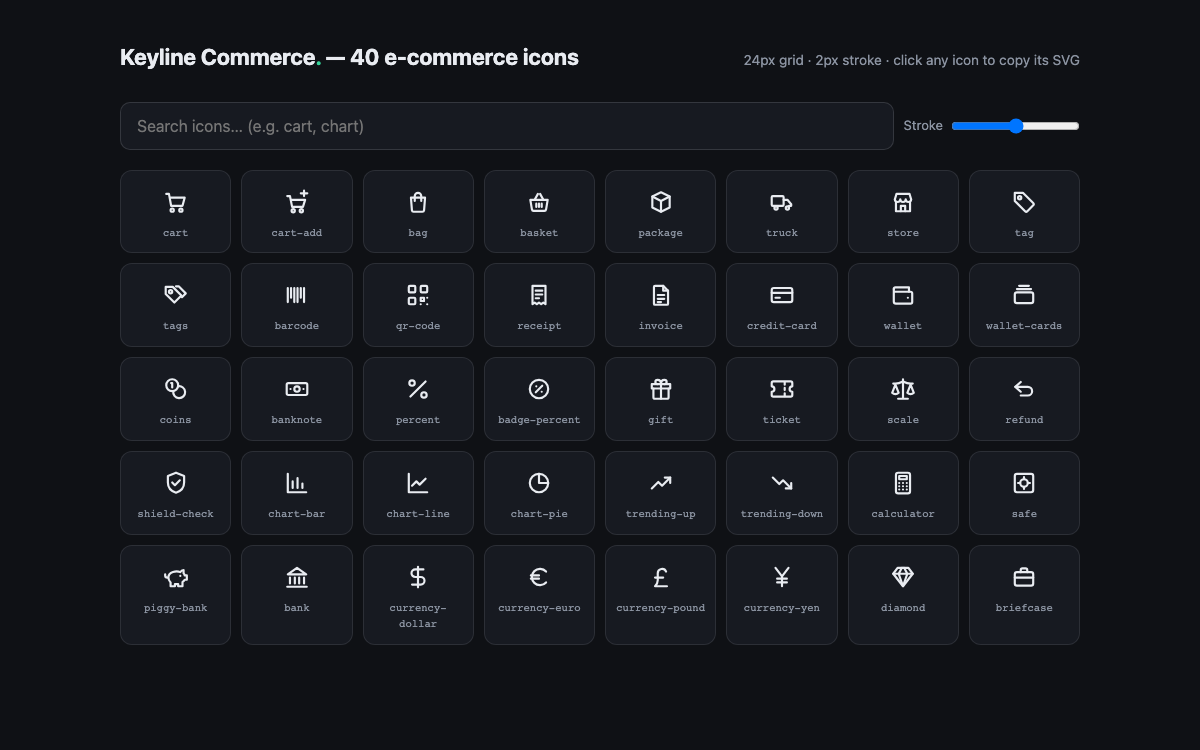This screenshot has height=750, width=1200.
Task: Pick the package box icon
Action: 660,211
